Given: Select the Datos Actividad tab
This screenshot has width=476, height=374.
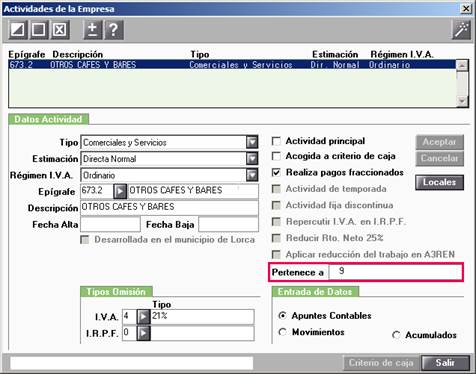Looking at the screenshot, I should (48, 119).
